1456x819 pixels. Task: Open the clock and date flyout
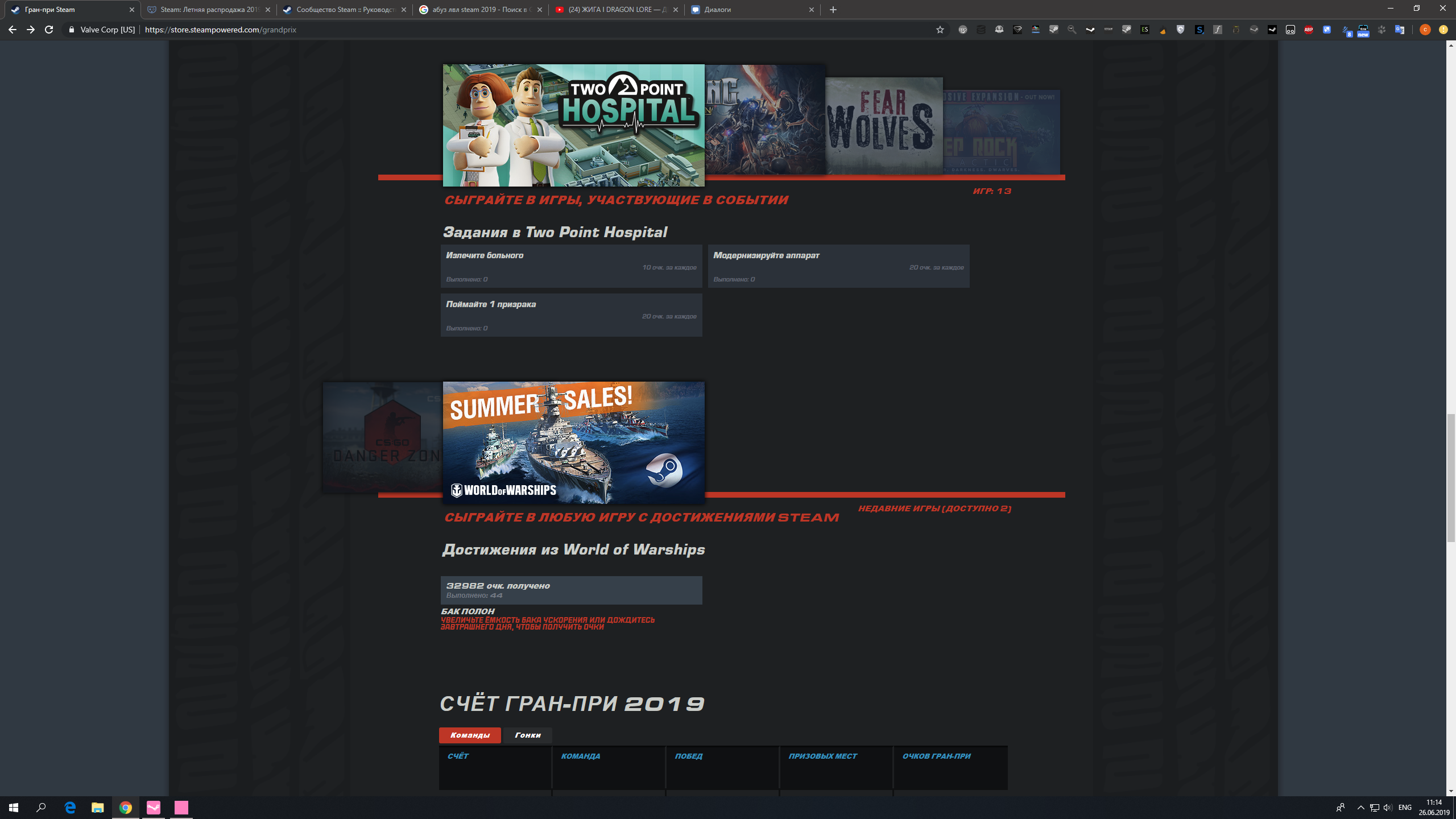(1434, 808)
